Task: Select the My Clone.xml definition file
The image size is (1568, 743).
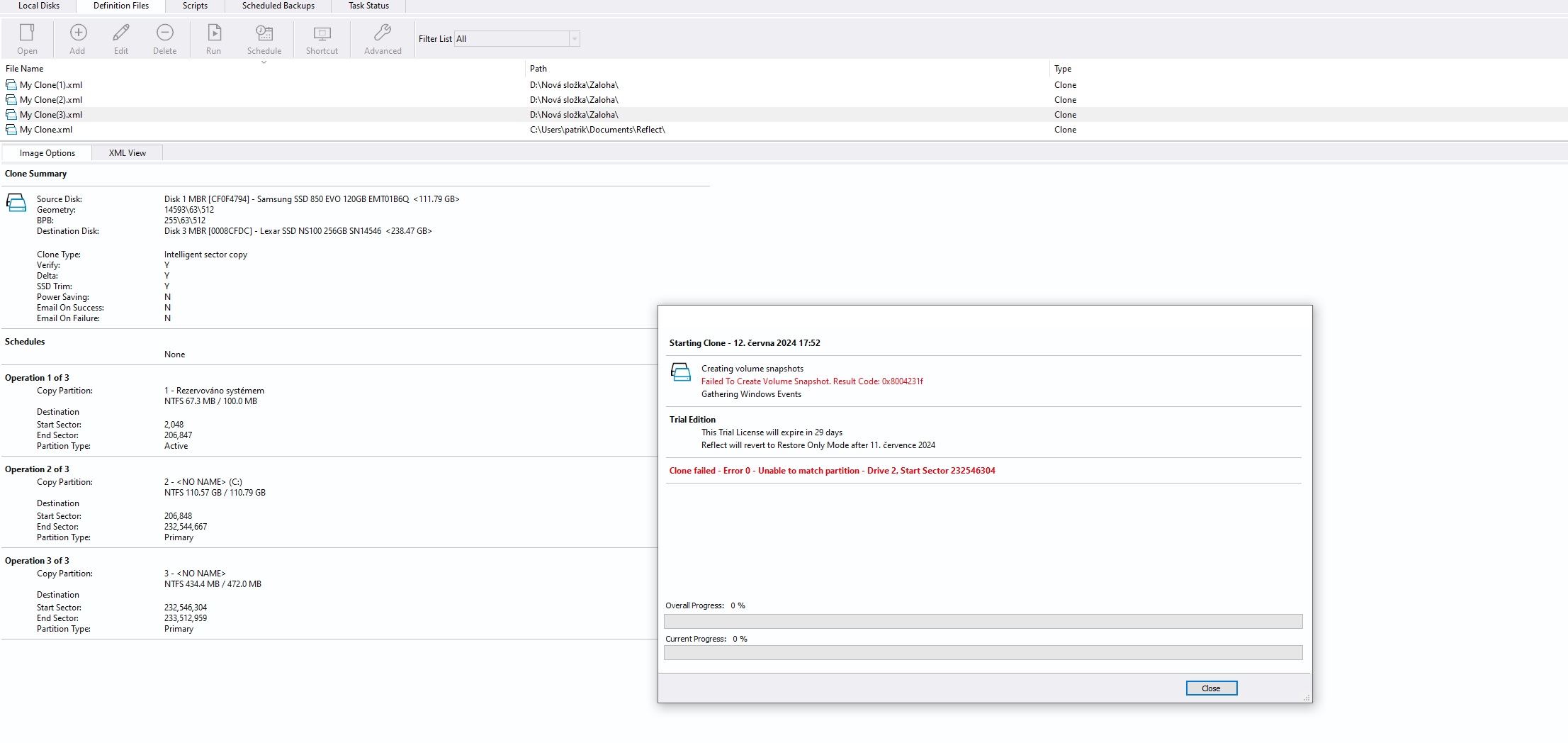Action: [46, 130]
